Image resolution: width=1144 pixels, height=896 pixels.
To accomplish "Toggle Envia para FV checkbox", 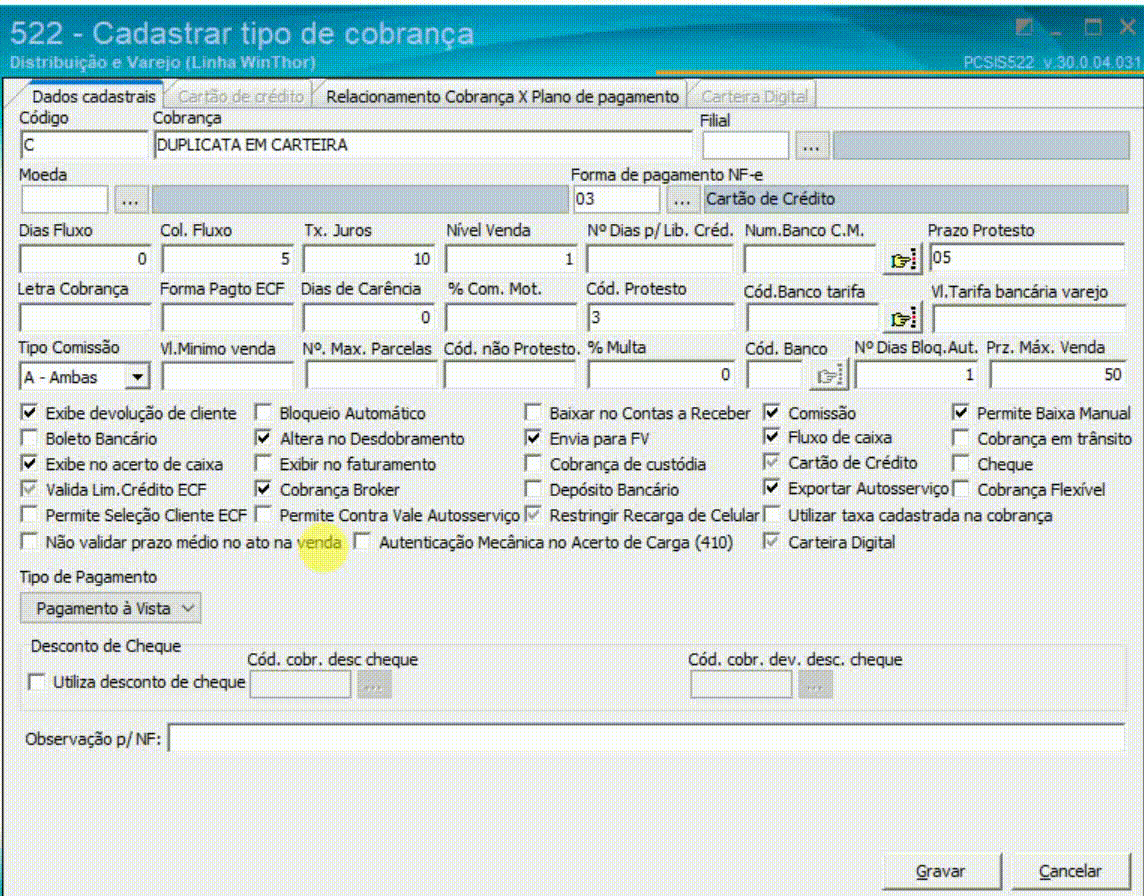I will [x=533, y=439].
